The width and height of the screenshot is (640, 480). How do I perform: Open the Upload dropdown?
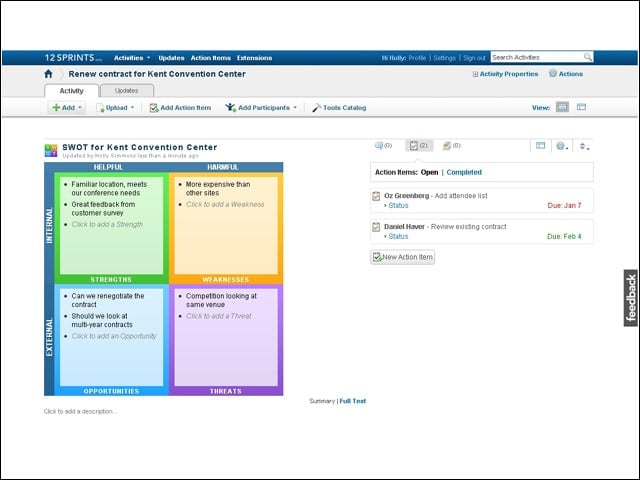[115, 108]
